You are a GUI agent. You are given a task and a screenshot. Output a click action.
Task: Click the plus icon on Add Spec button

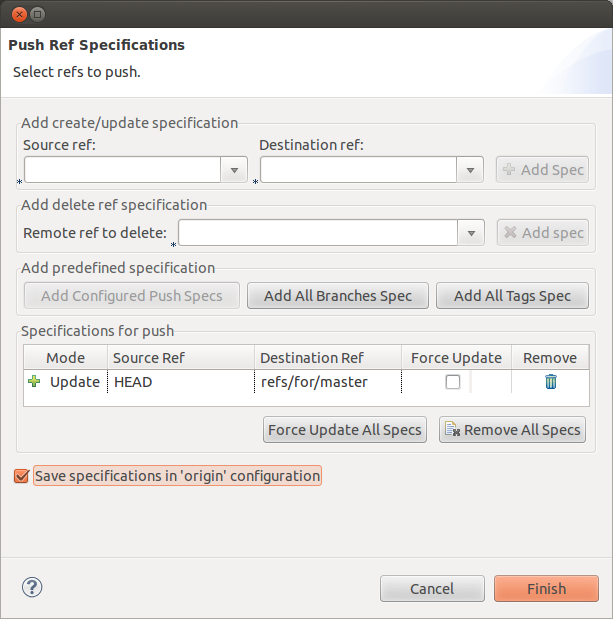509,169
